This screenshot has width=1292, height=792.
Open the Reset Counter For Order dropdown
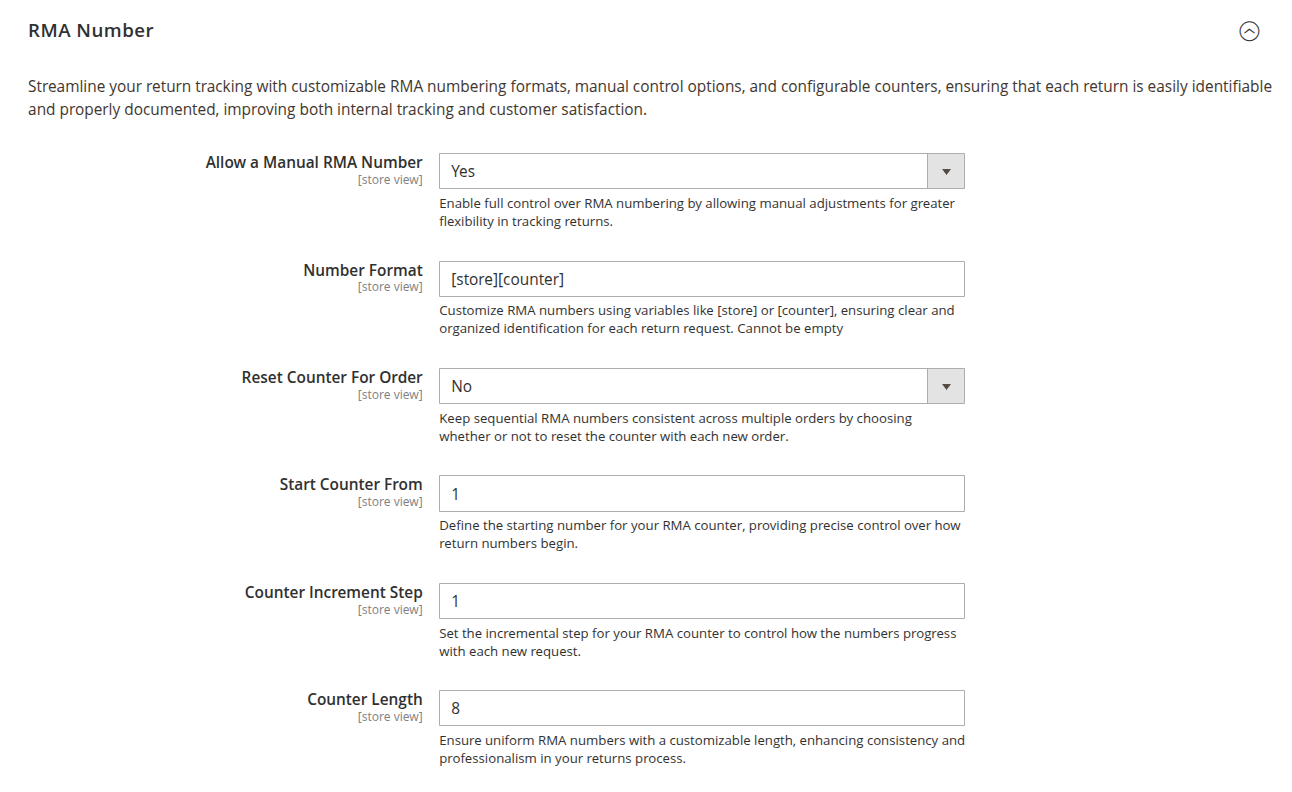coord(684,386)
